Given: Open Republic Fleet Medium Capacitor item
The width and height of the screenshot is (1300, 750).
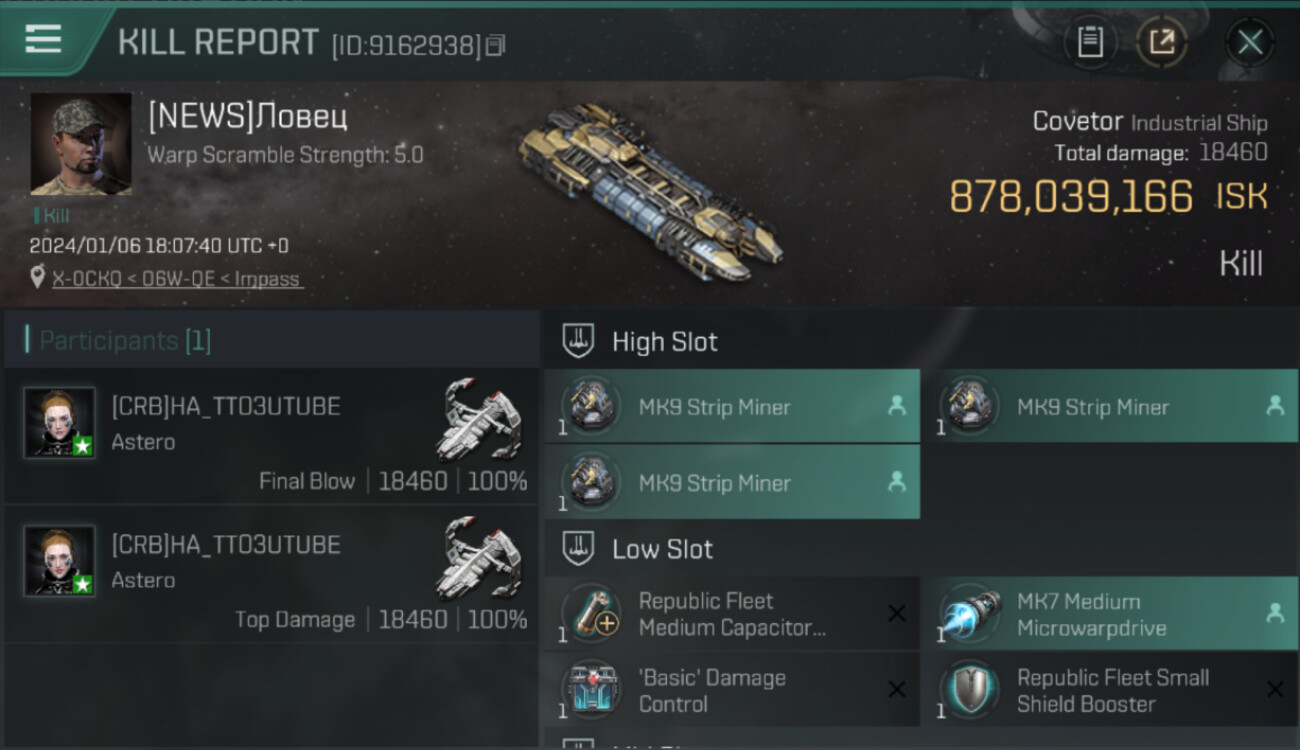Looking at the screenshot, I should click(732, 614).
